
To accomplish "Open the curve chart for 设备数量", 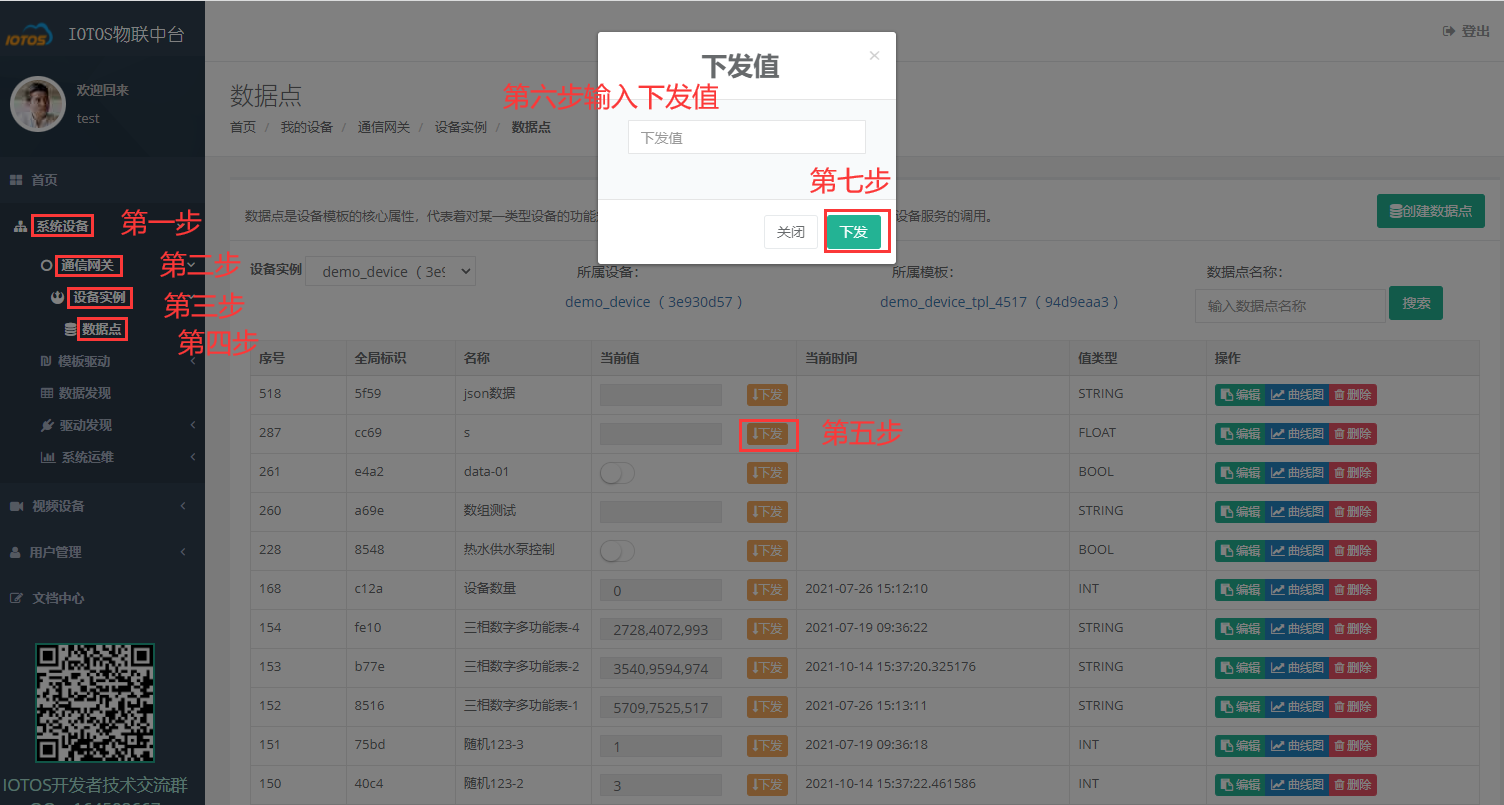I will tap(1297, 589).
